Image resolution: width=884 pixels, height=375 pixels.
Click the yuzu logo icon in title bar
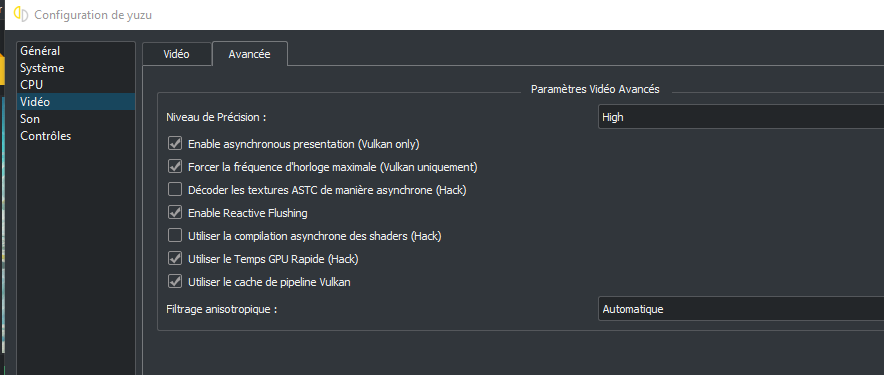pos(21,15)
